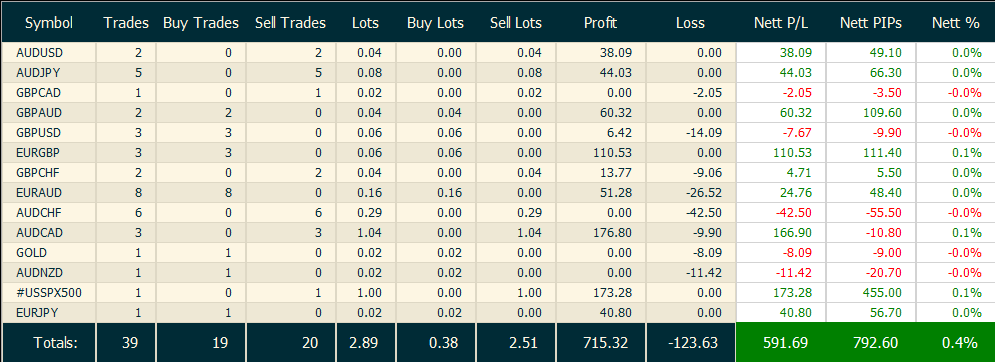Click AUDUSD Nett PIPs 49.10
This screenshot has height=362, width=995.
pyautogui.click(x=886, y=53)
